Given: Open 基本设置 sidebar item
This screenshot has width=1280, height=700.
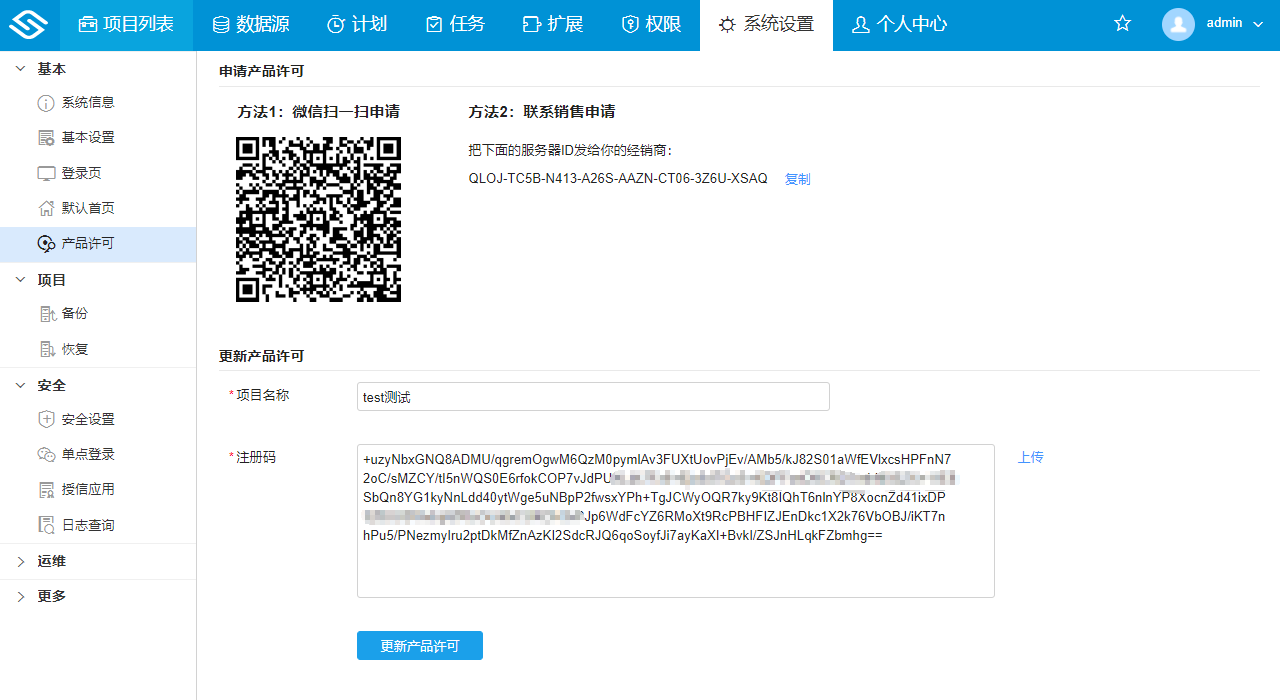Looking at the screenshot, I should (x=87, y=137).
